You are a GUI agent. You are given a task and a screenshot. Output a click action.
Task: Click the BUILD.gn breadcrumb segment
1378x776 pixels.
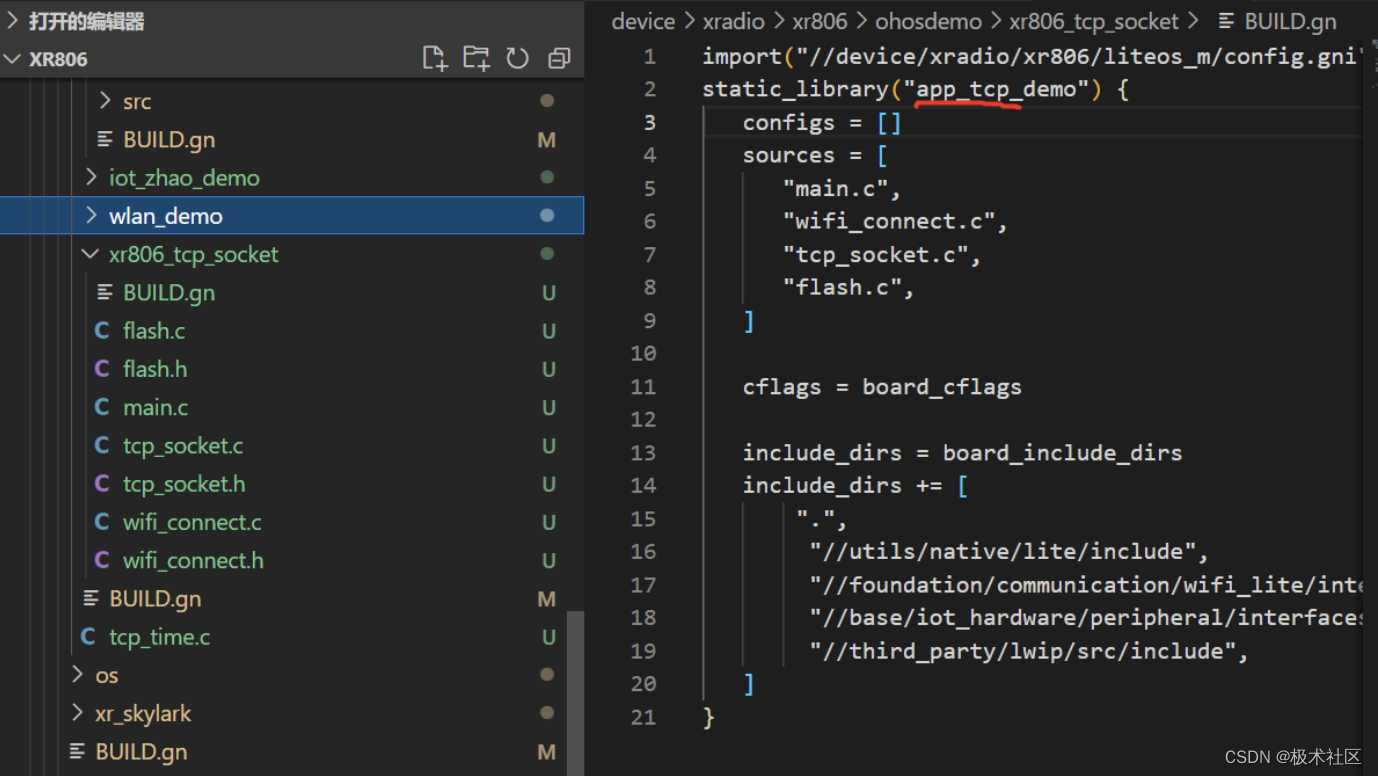(1290, 21)
